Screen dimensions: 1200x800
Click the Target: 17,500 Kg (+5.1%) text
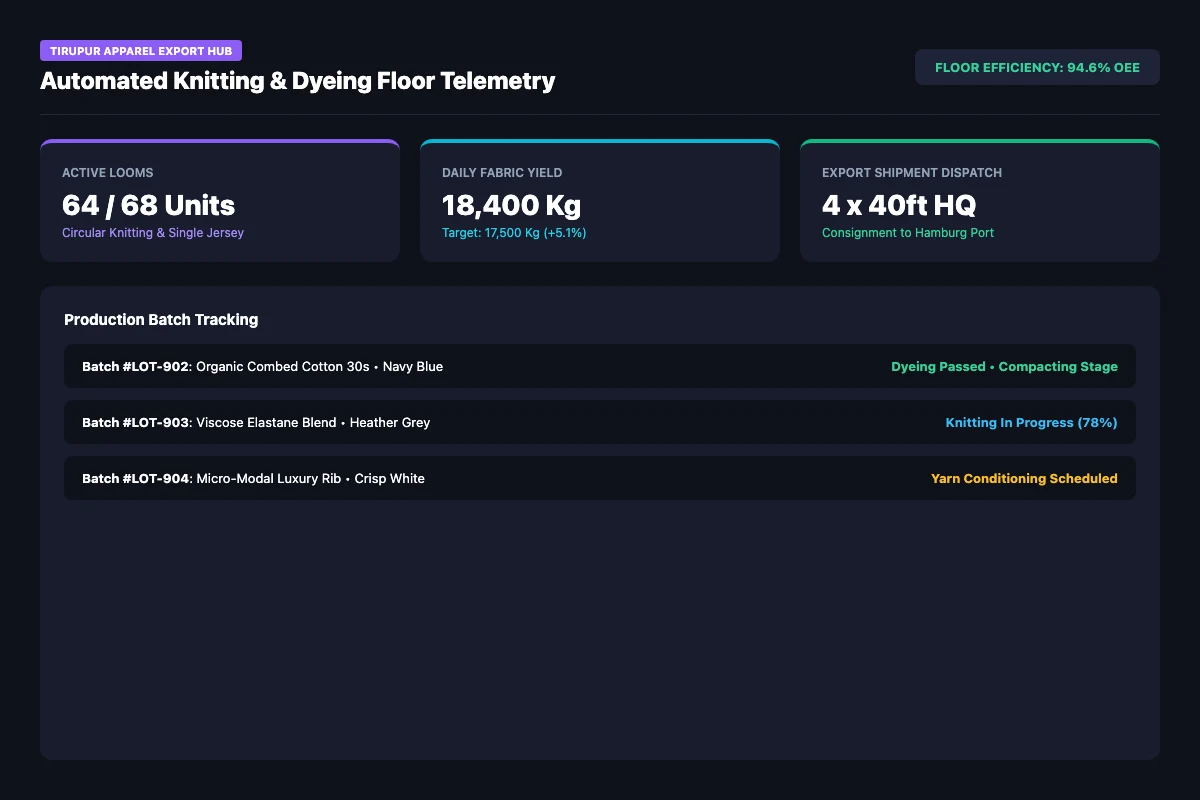[x=514, y=233]
